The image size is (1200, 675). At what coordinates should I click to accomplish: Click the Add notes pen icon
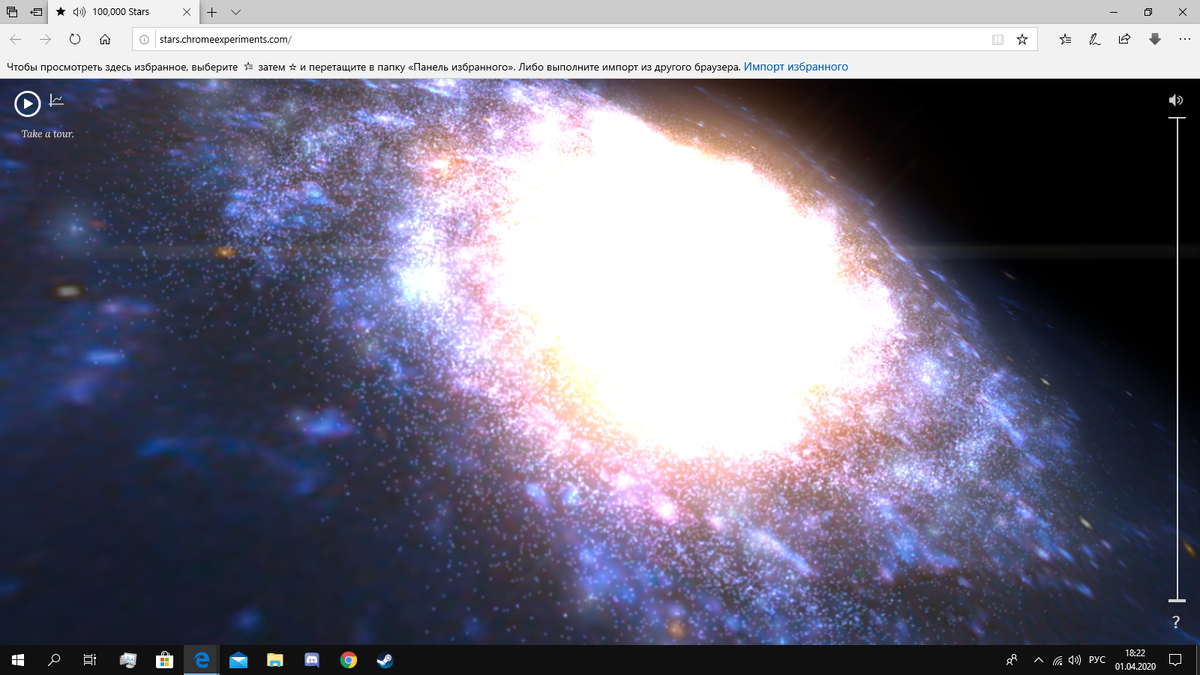pyautogui.click(x=1095, y=40)
